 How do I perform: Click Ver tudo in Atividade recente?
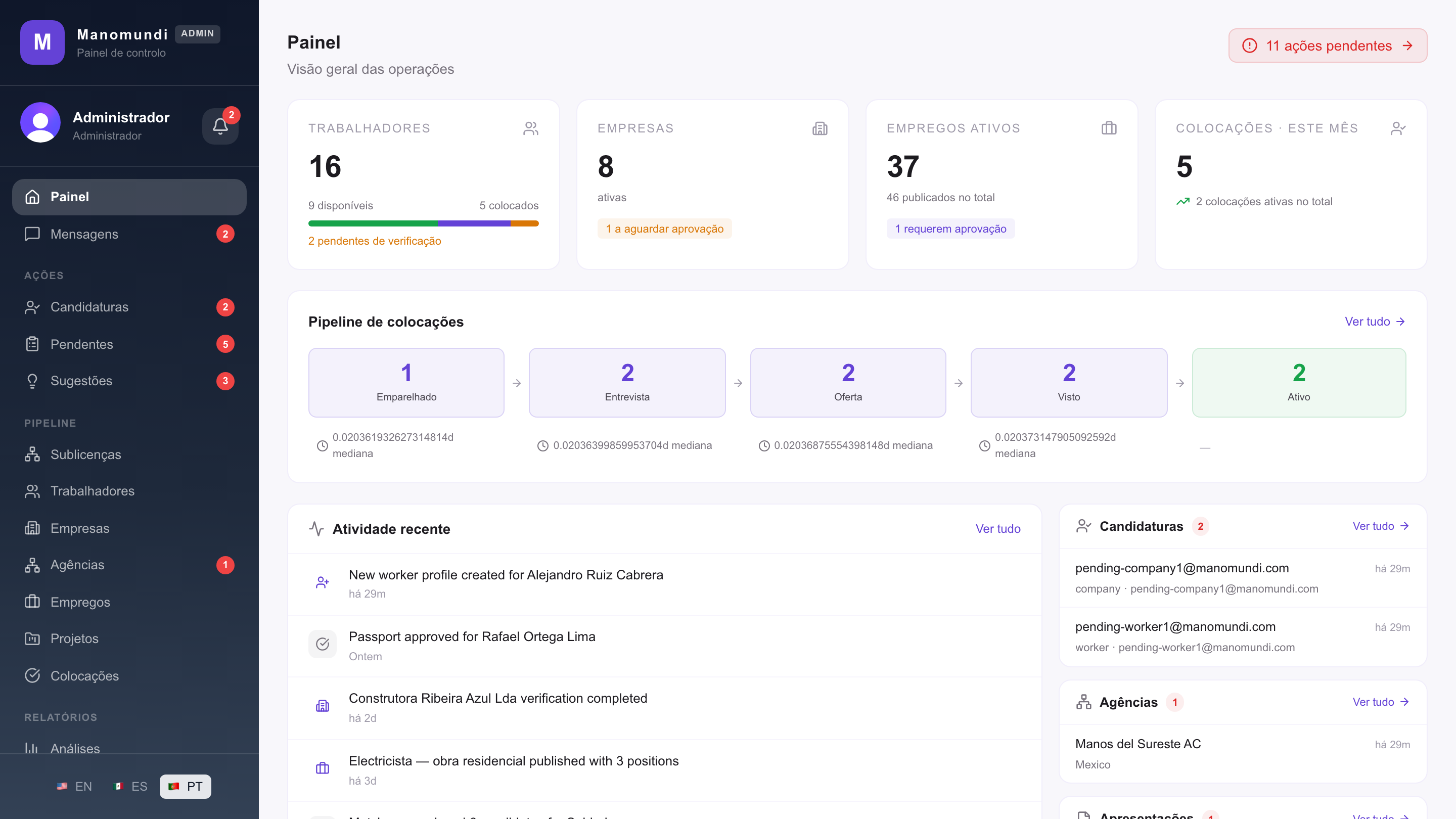tap(997, 528)
